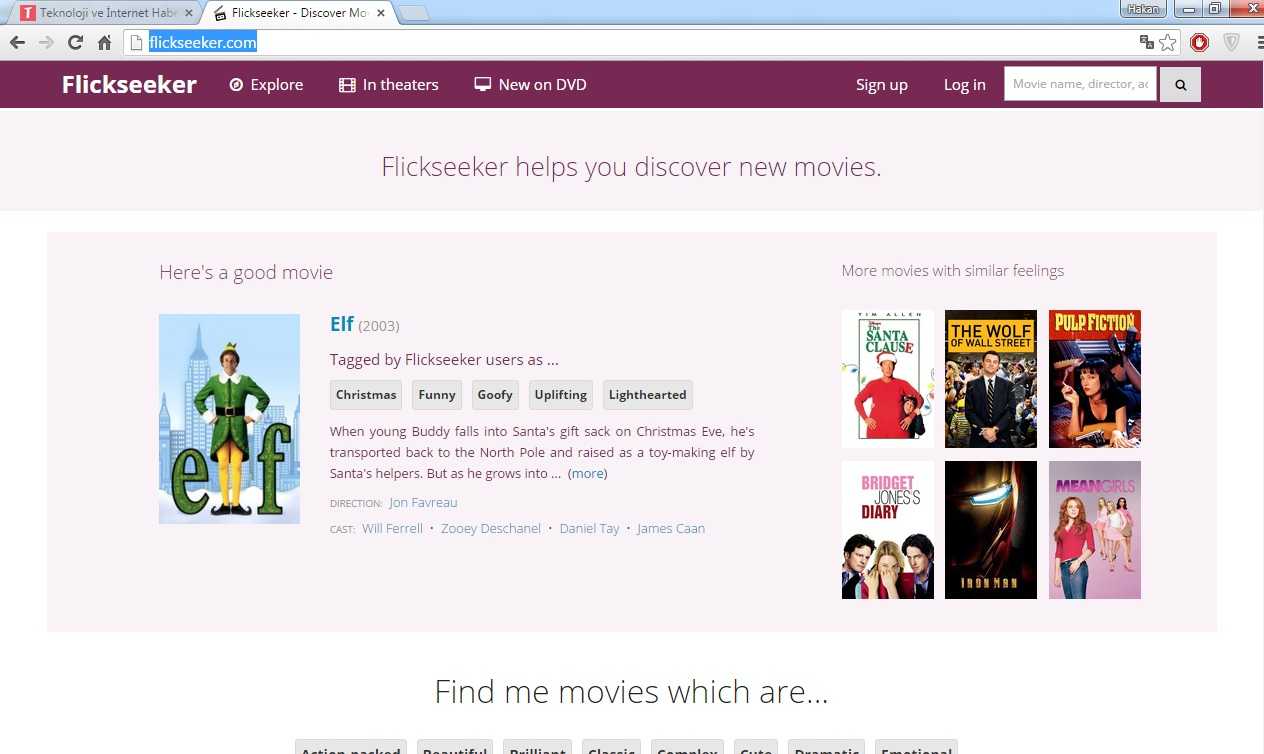
Task: Go to New on DVD
Action: (530, 85)
